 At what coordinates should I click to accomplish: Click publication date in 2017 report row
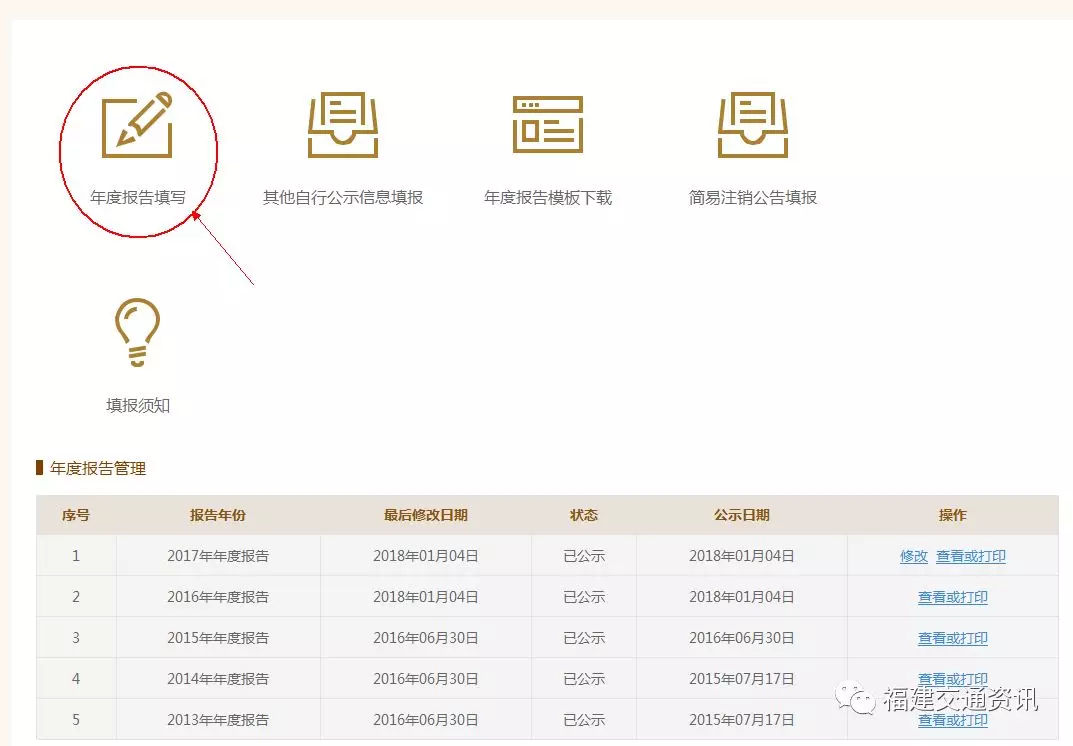pyautogui.click(x=742, y=556)
